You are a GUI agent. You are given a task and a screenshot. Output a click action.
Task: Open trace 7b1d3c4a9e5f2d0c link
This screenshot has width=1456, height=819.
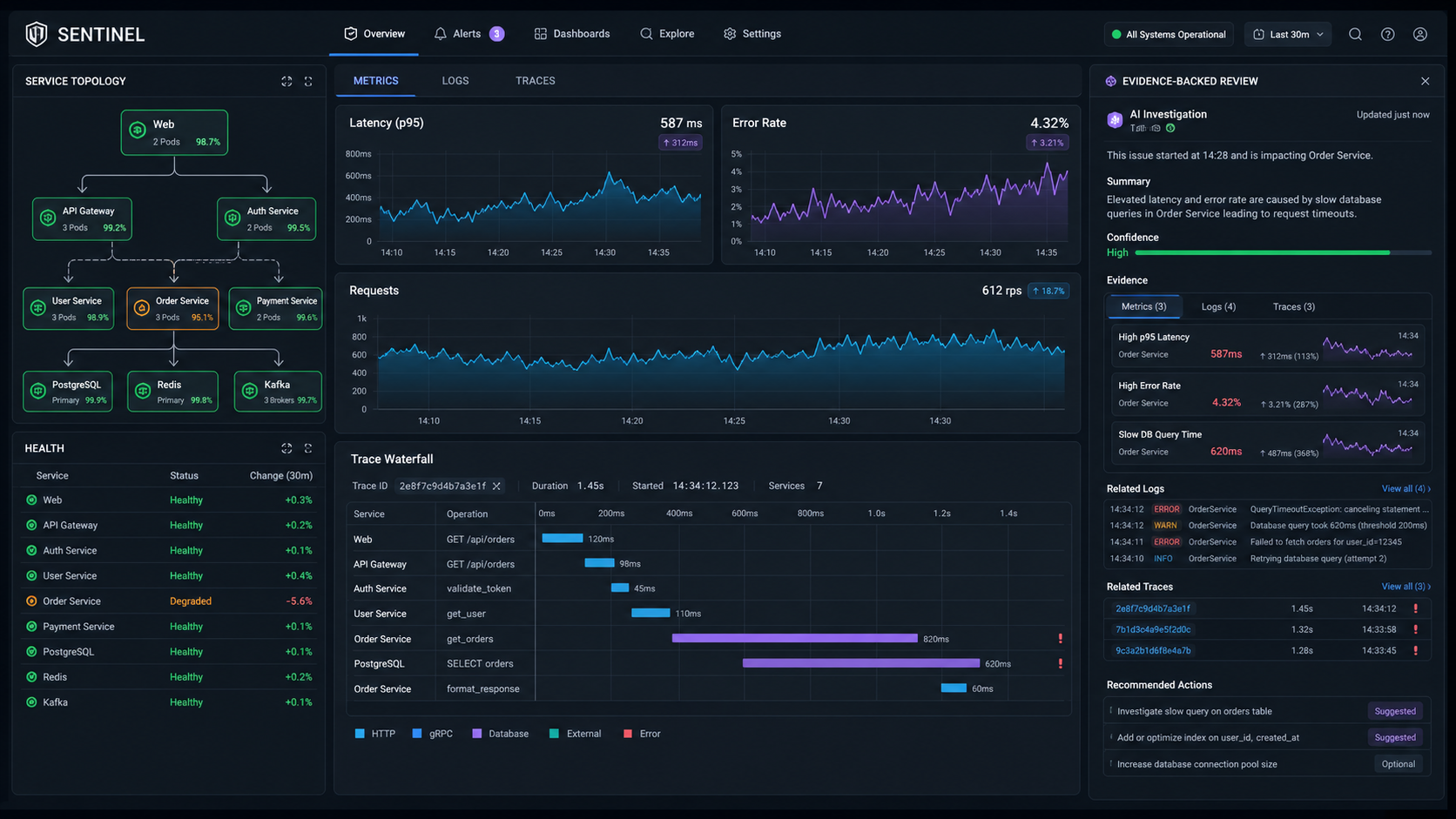1153,629
